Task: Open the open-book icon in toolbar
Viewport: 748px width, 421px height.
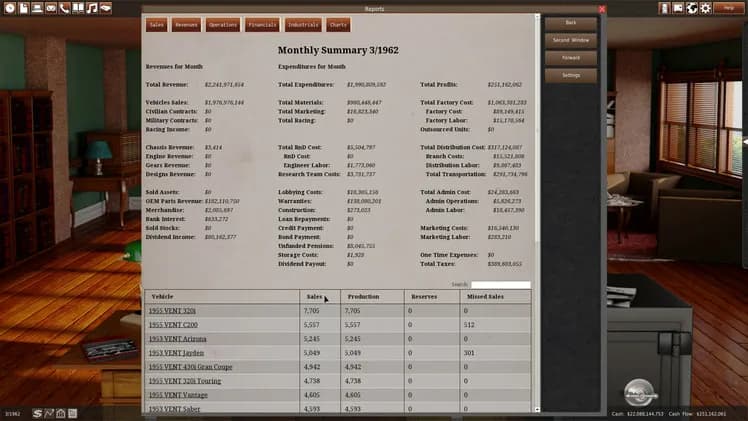Action: 78,8
